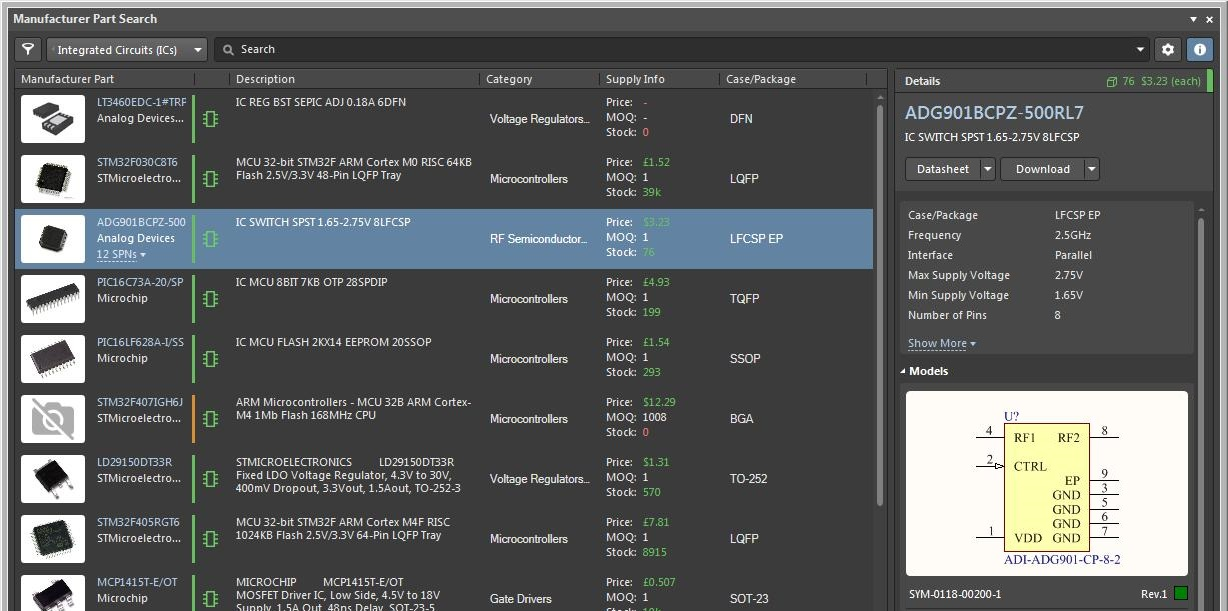Screen dimensions: 1228x611
Task: Click the '£12.29' price value
Action: (x=659, y=402)
